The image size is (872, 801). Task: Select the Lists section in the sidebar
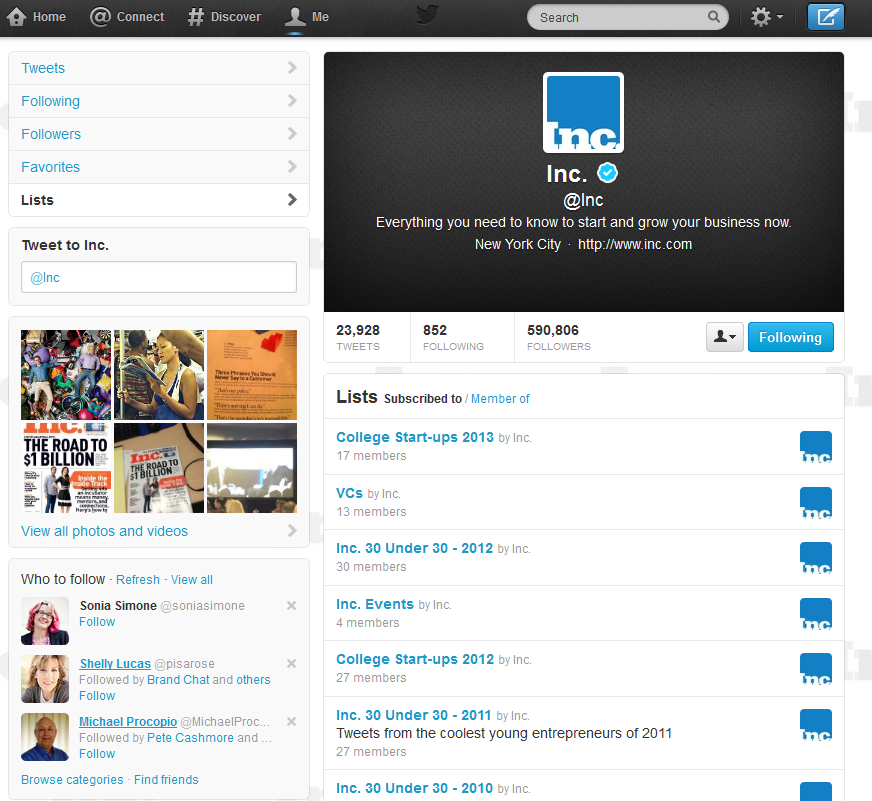(x=159, y=200)
